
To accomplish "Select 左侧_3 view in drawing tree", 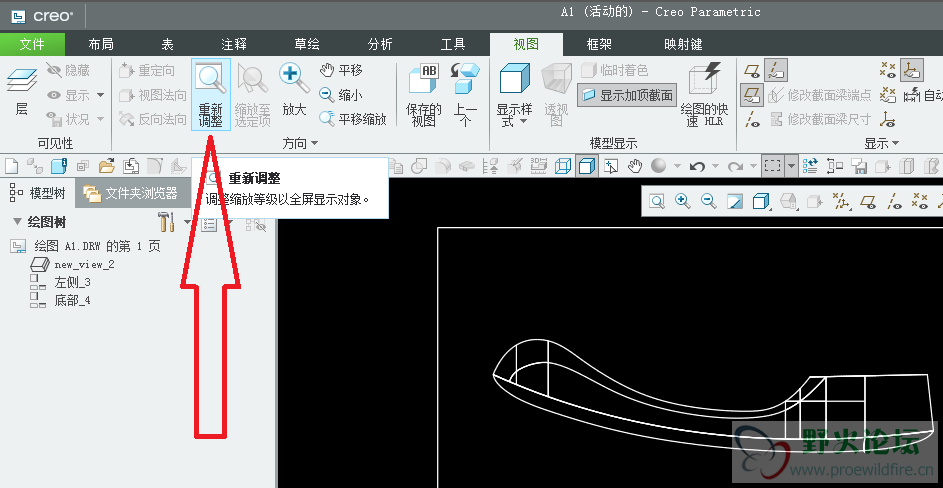I will click(x=61, y=282).
